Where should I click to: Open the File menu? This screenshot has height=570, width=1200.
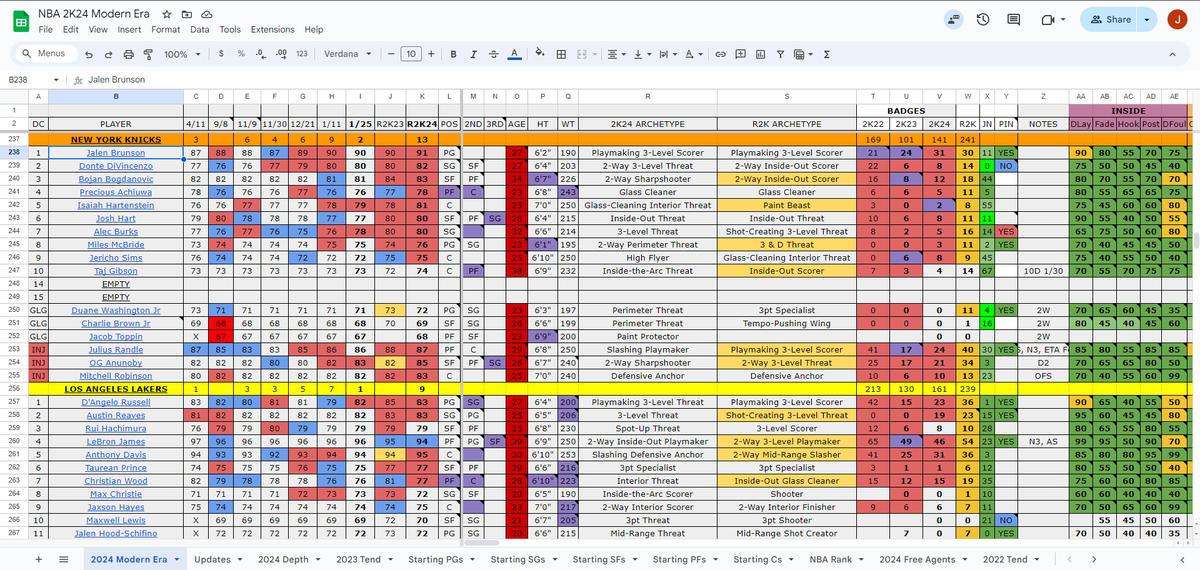pos(46,30)
